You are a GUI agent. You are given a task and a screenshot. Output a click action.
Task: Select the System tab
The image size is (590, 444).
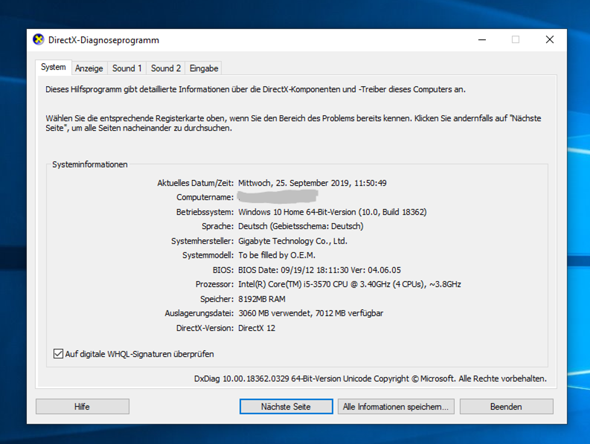click(53, 67)
